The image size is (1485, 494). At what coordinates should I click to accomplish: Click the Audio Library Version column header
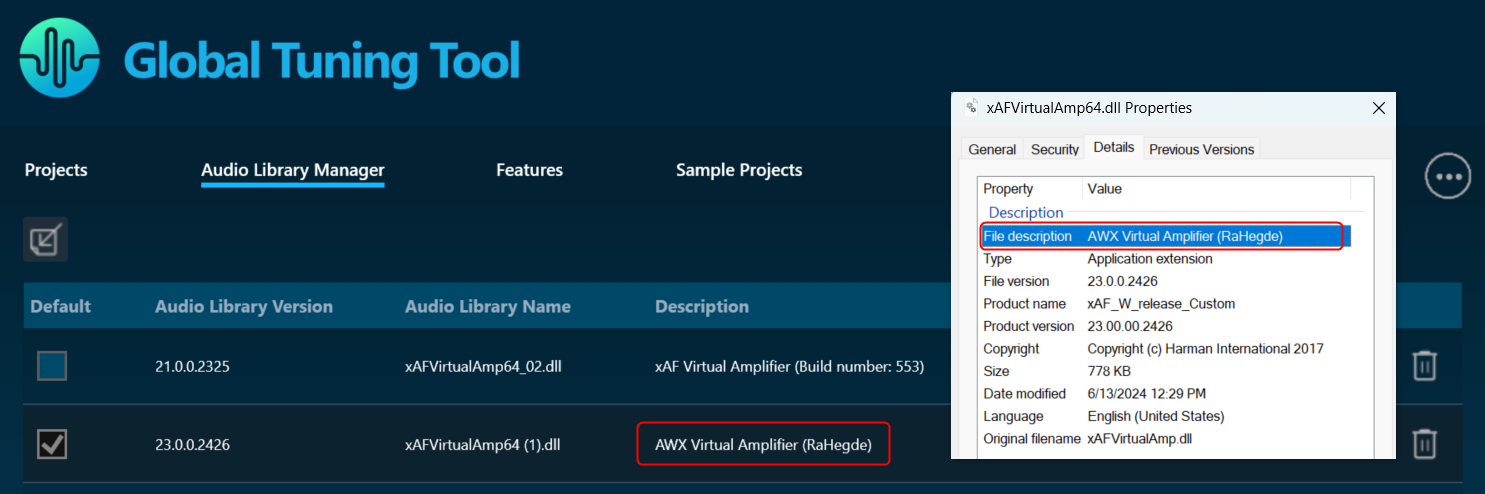tap(243, 306)
